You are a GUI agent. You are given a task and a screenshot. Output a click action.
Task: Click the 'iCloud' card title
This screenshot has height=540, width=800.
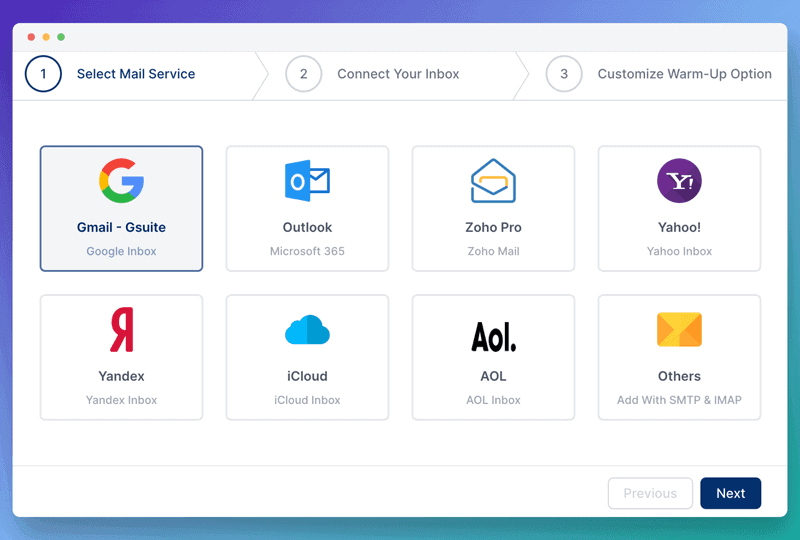[x=307, y=376]
